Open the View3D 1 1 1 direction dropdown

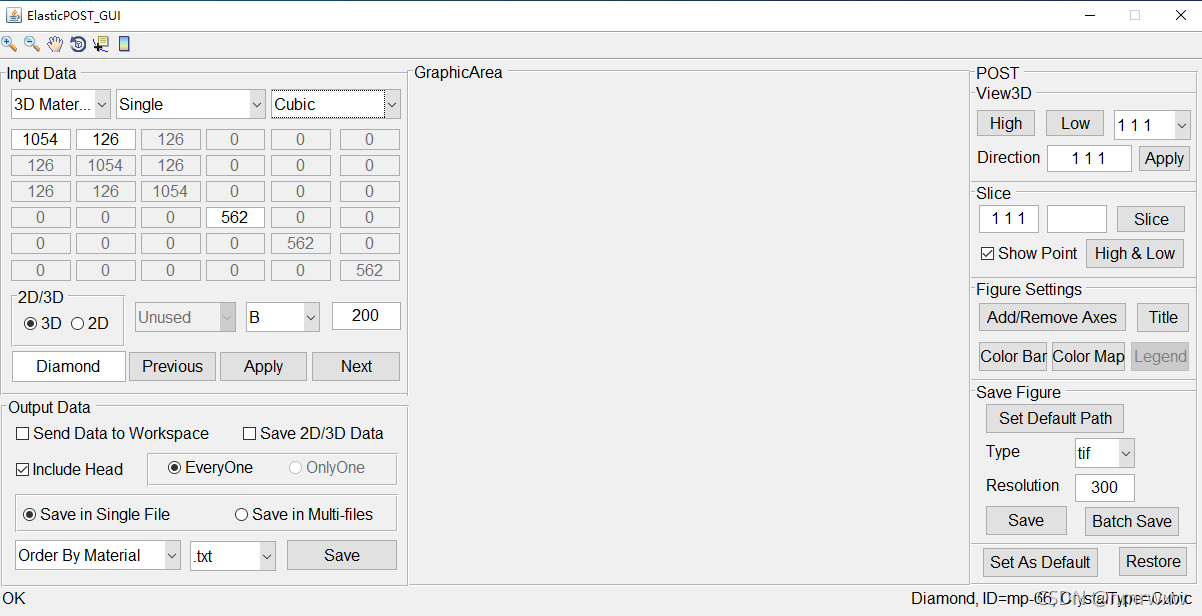pos(1152,125)
